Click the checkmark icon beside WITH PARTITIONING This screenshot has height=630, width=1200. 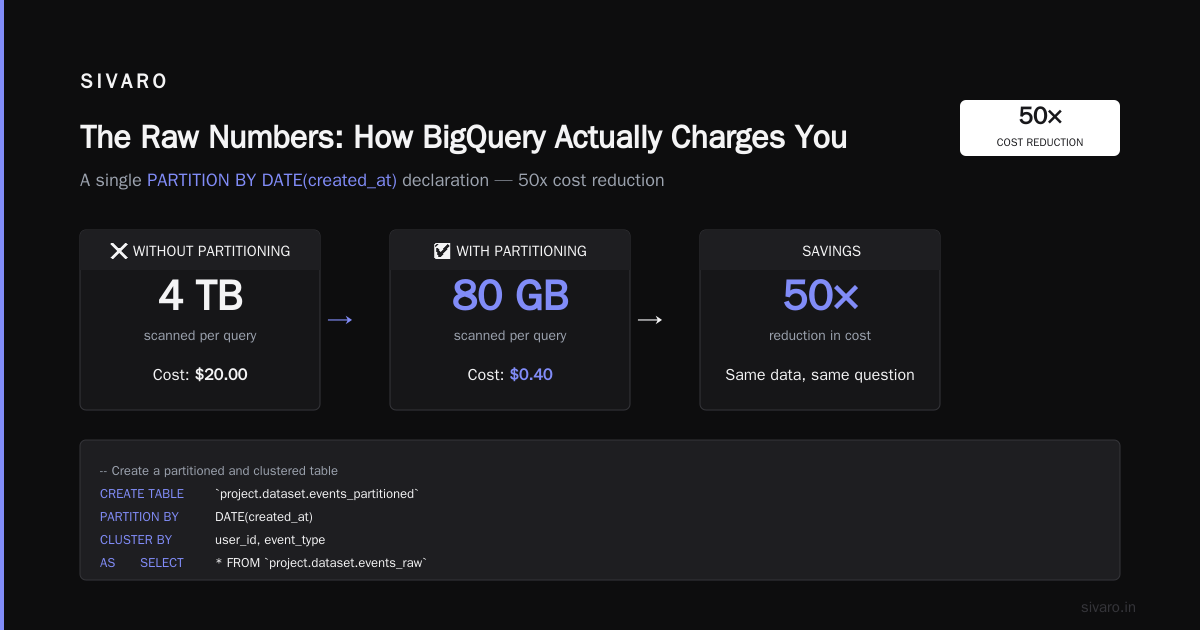pos(442,251)
